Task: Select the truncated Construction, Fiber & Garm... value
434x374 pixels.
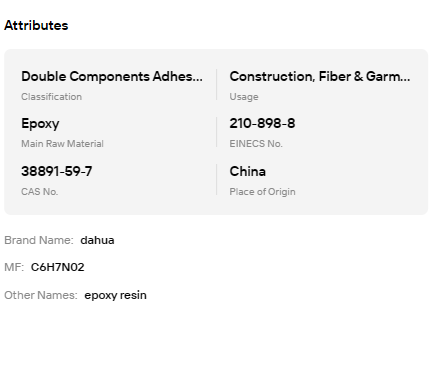Action: pyautogui.click(x=320, y=76)
